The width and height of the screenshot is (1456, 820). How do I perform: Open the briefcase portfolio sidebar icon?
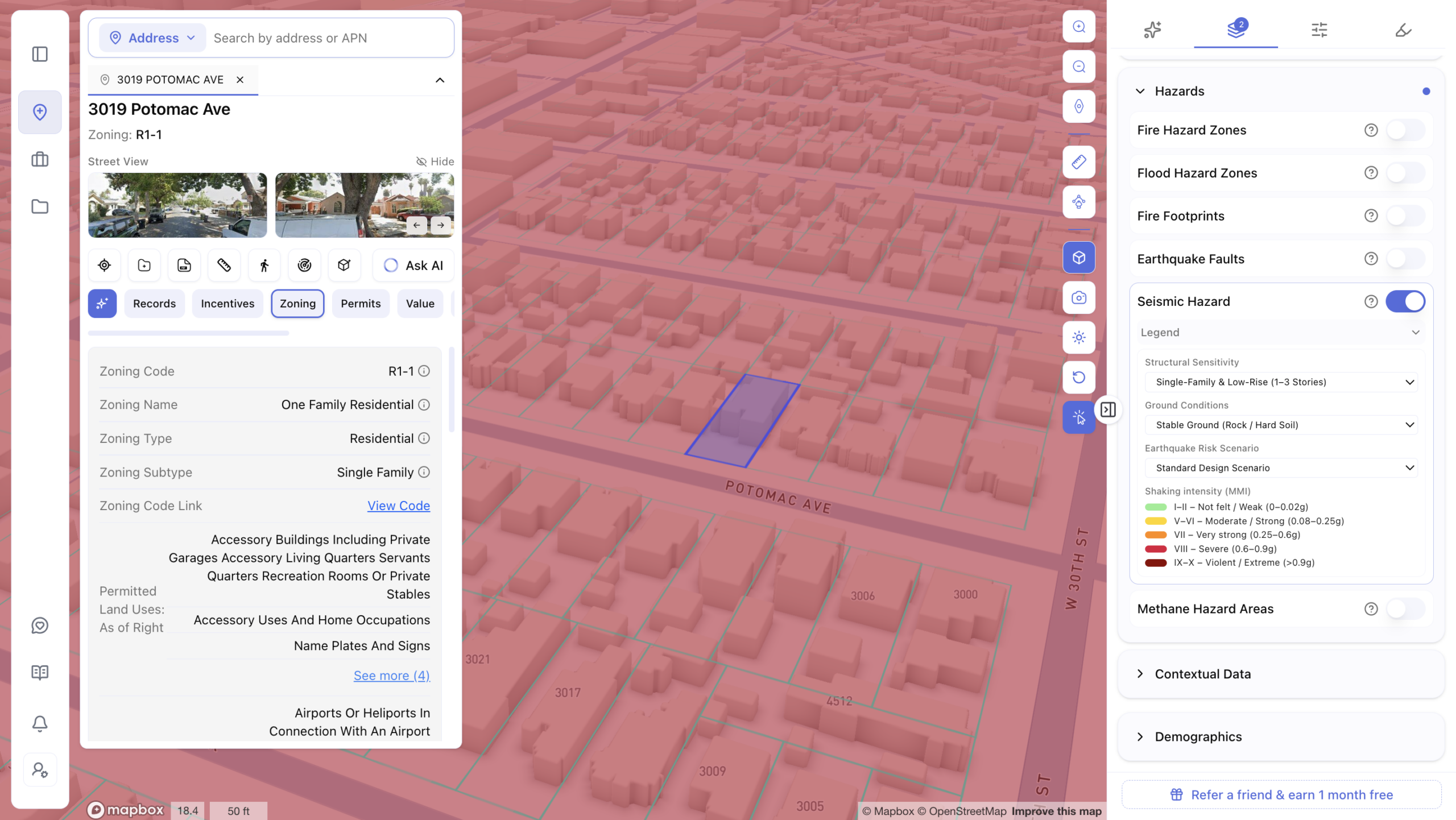[x=40, y=159]
